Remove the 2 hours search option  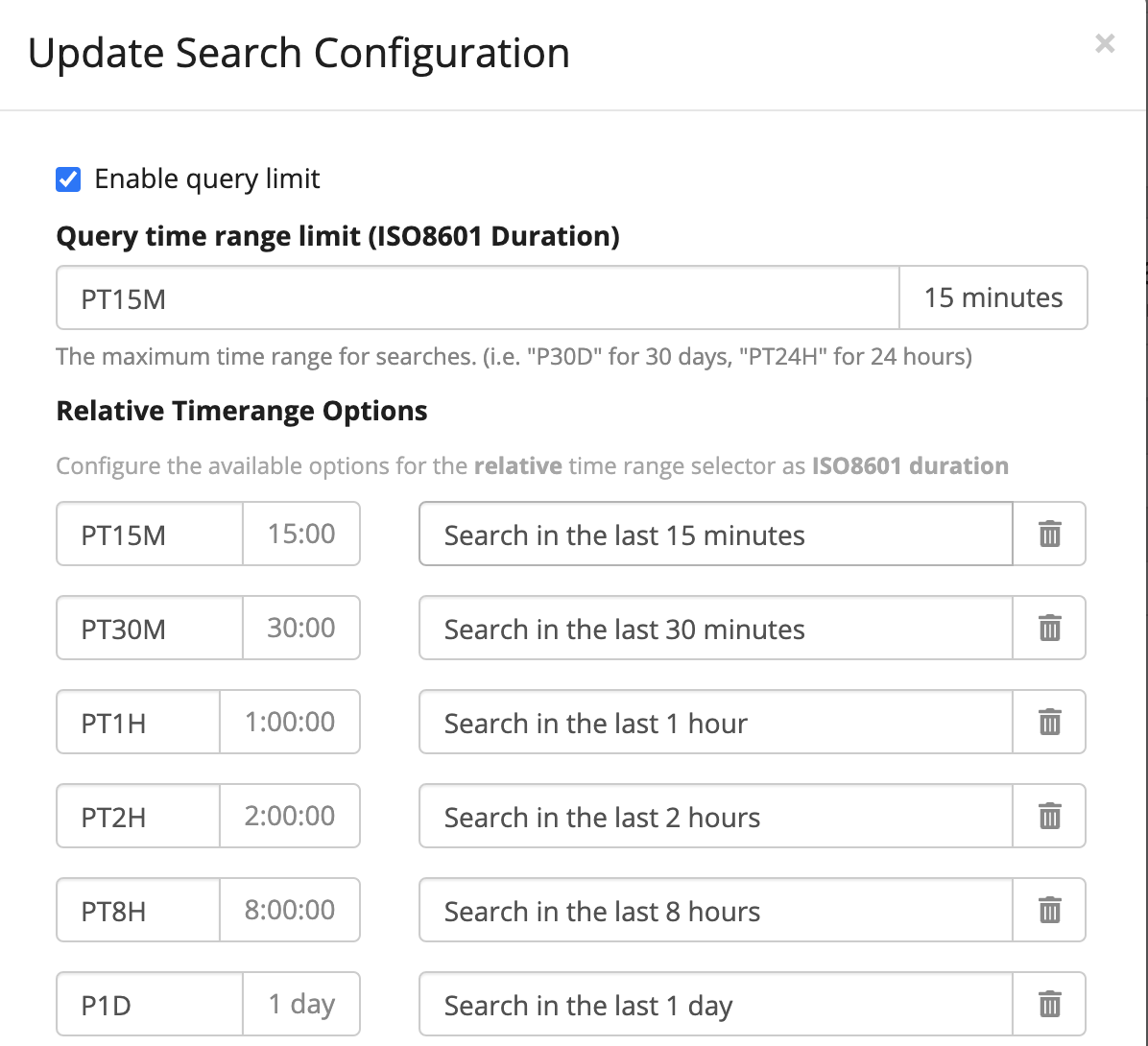pyautogui.click(x=1049, y=816)
